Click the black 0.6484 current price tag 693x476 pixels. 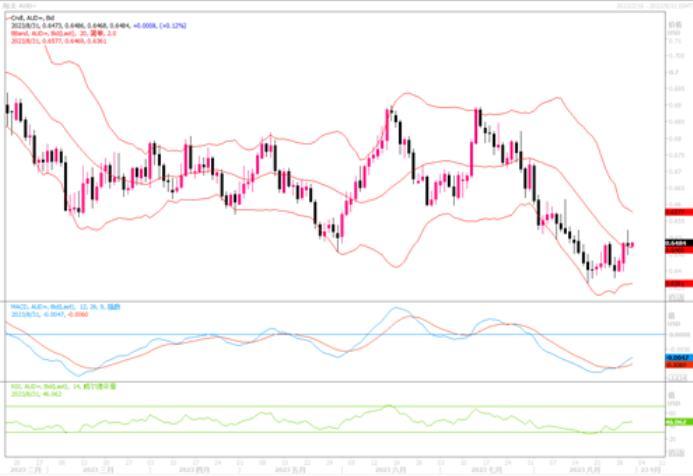(x=678, y=243)
